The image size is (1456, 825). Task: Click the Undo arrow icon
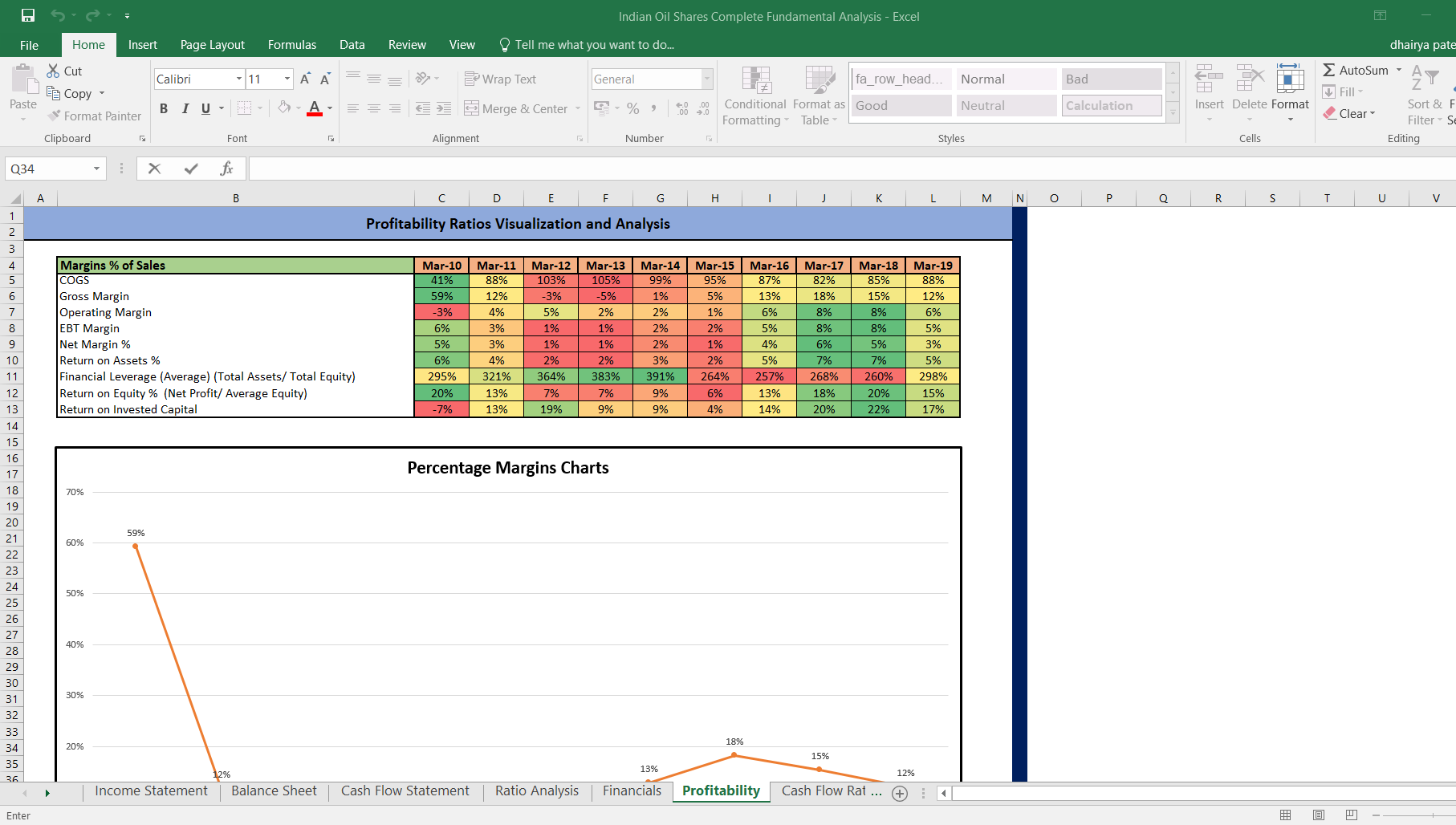pyautogui.click(x=57, y=15)
